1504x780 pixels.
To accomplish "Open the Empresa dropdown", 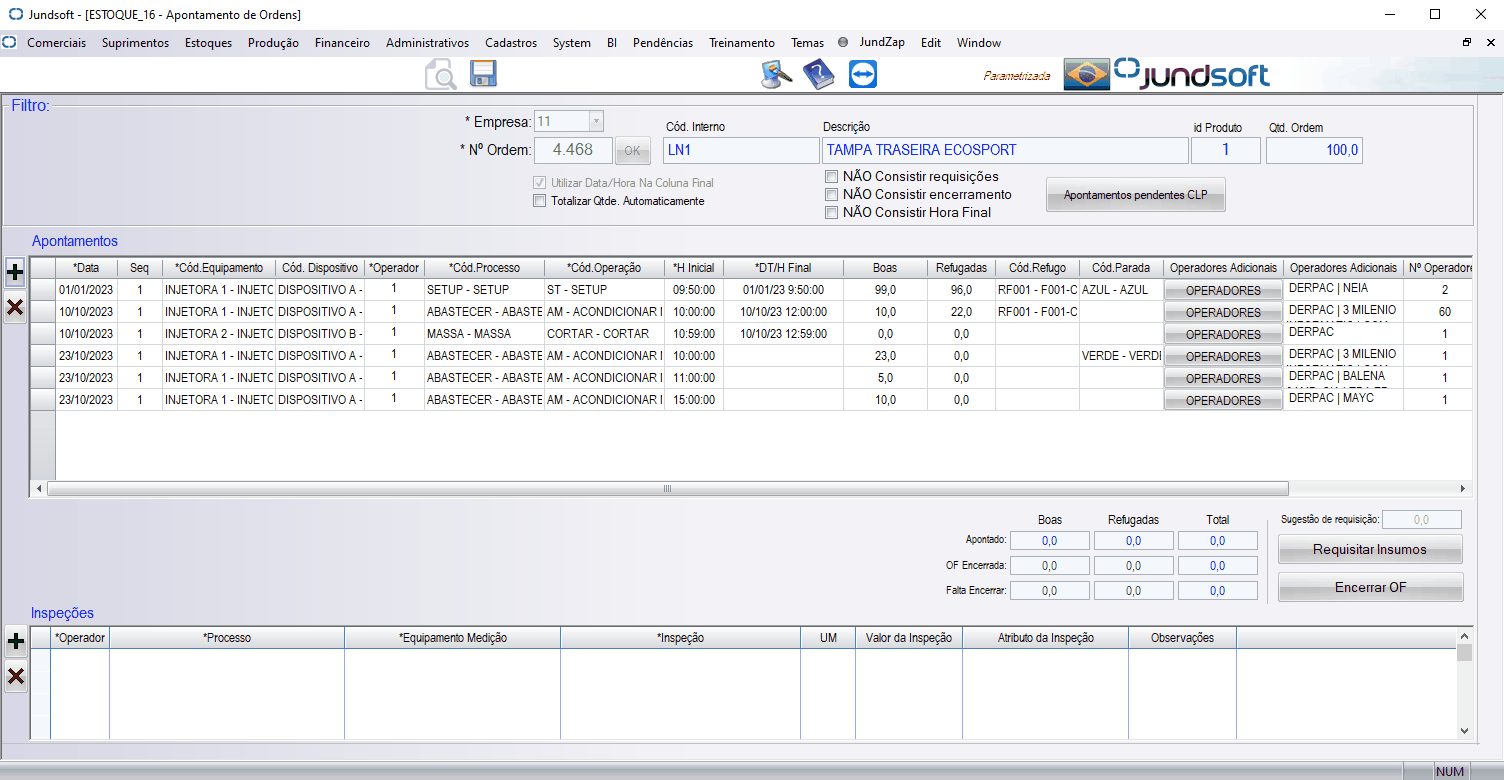I will tap(596, 121).
